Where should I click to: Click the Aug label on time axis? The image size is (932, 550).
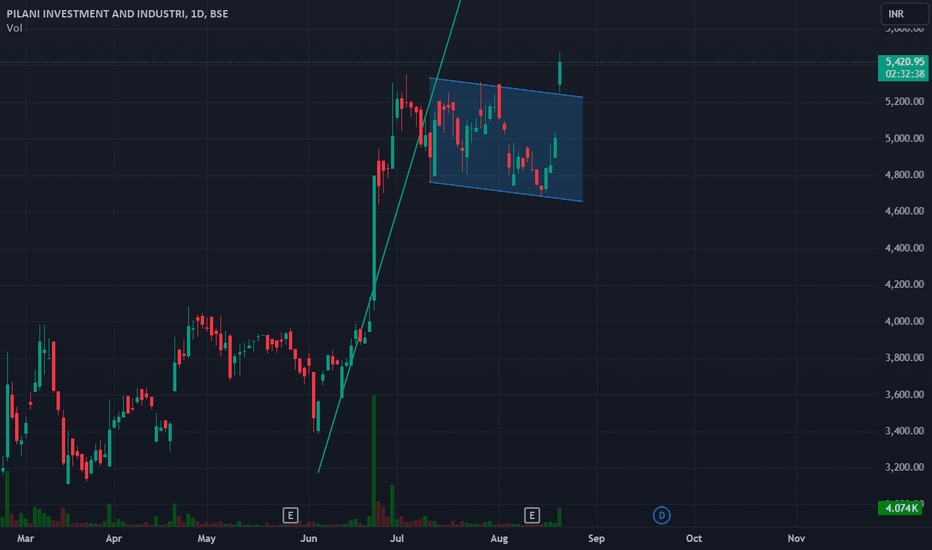click(x=499, y=539)
